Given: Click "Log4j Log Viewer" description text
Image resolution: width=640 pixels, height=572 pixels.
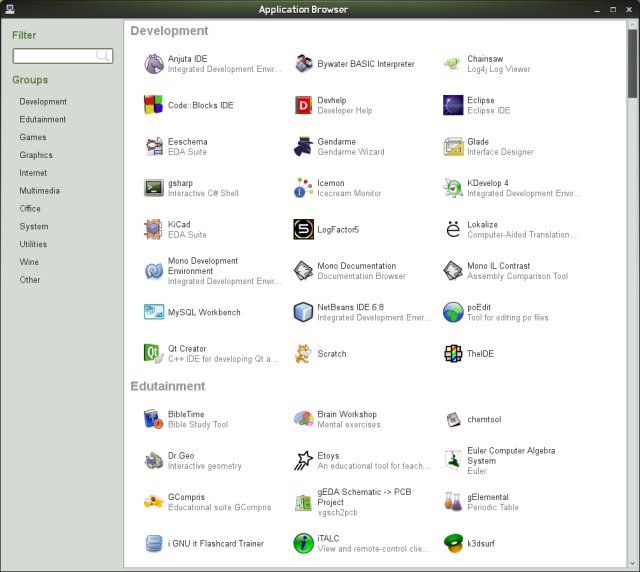Looking at the screenshot, I should (499, 69).
